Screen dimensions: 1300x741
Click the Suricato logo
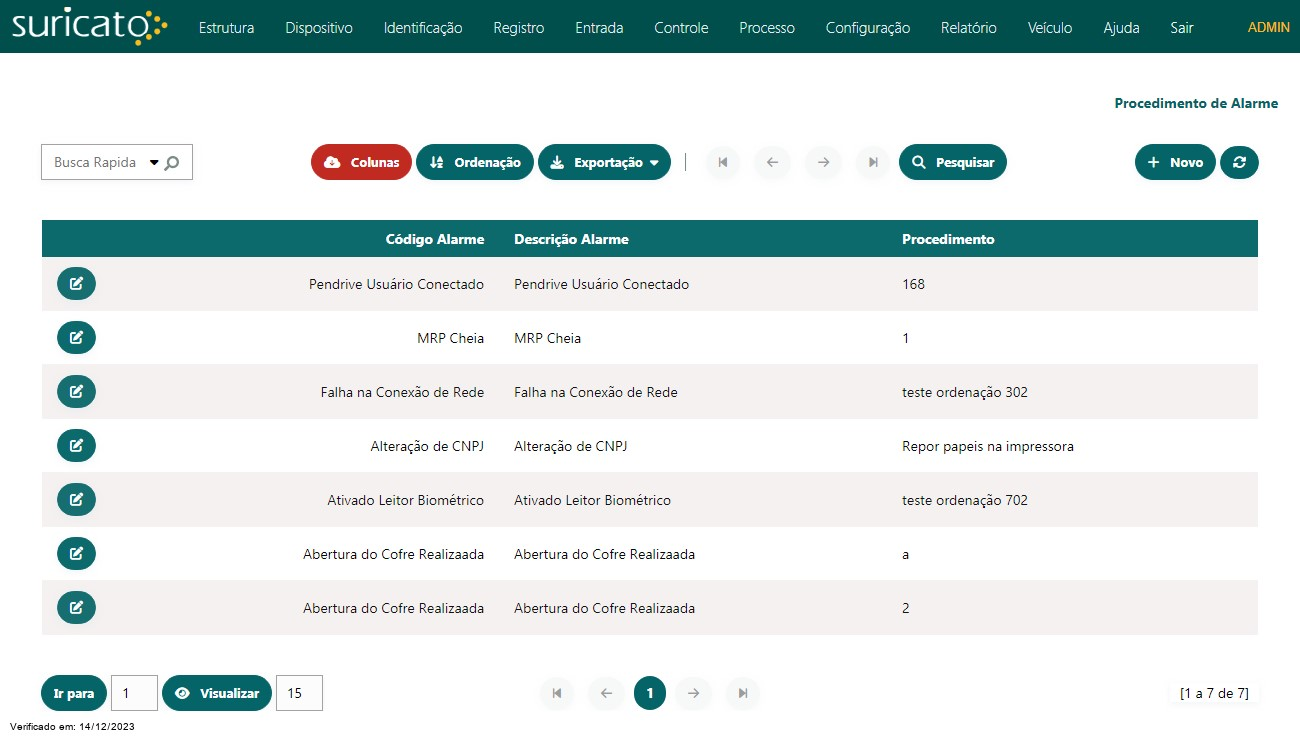click(x=90, y=25)
